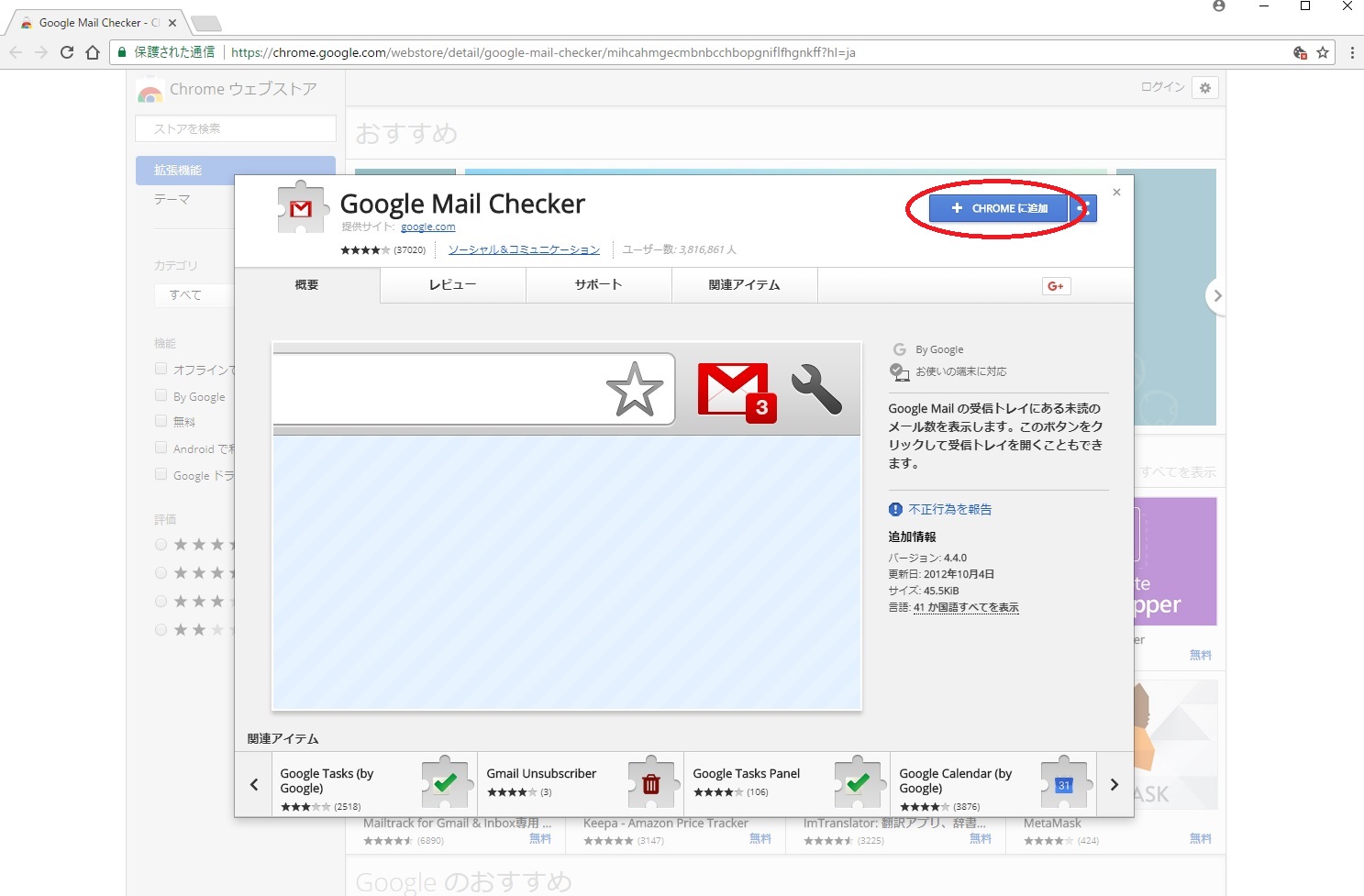Show next related items arrow
1364x896 pixels.
[x=1114, y=784]
